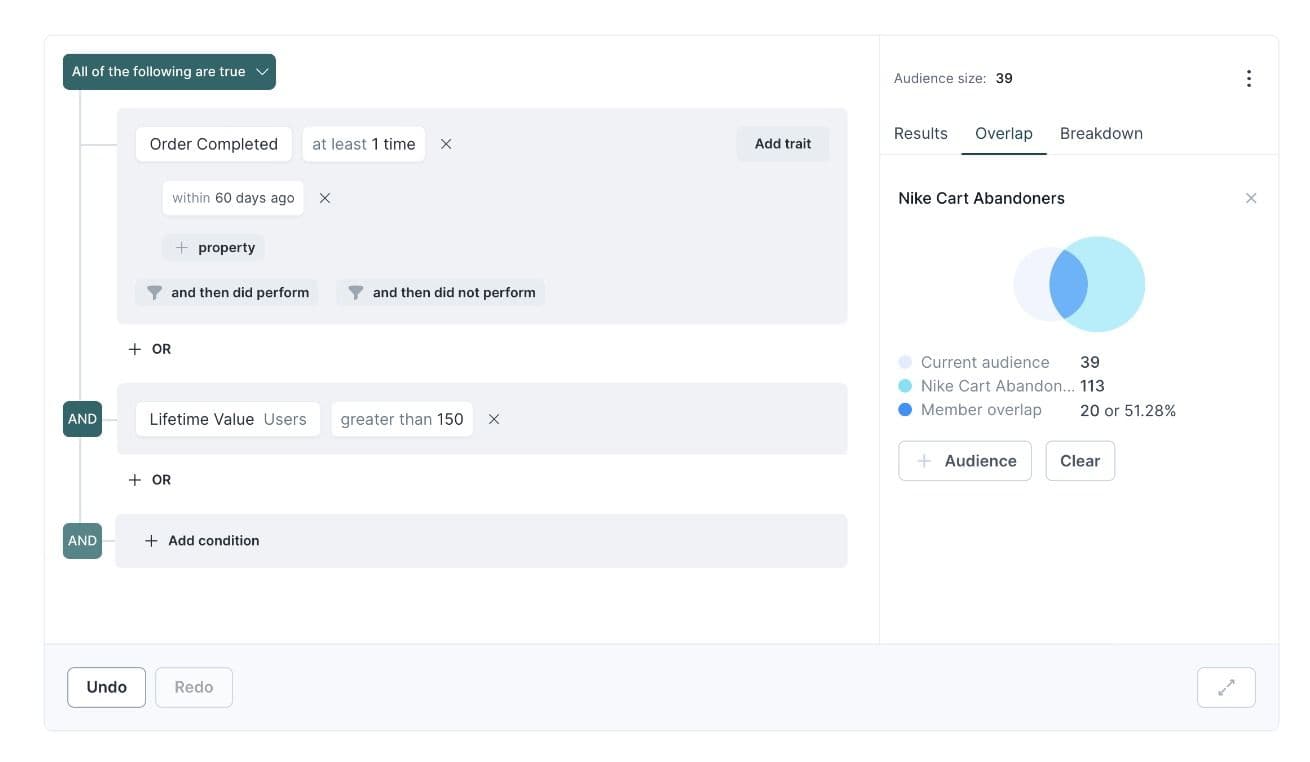Click the '20 or 51.28%' overlap value
Viewport: 1310px width, 762px height.
(1128, 410)
